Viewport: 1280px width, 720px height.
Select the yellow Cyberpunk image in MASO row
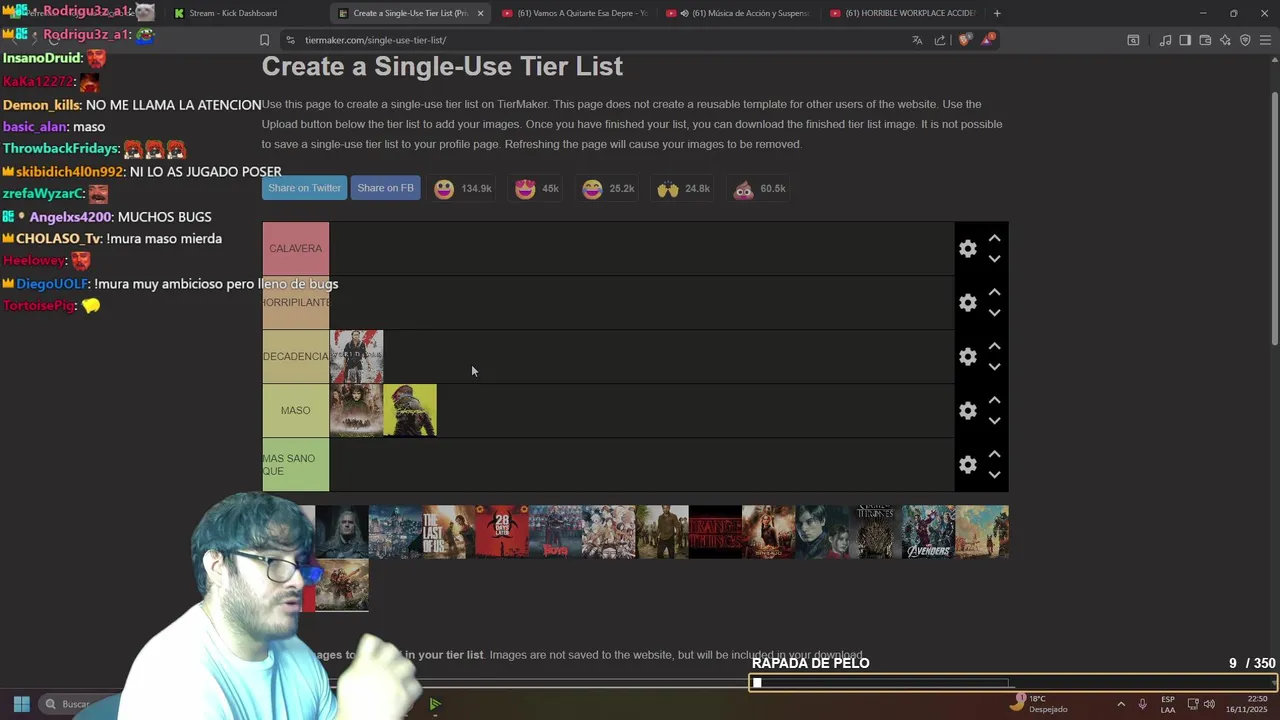(410, 411)
